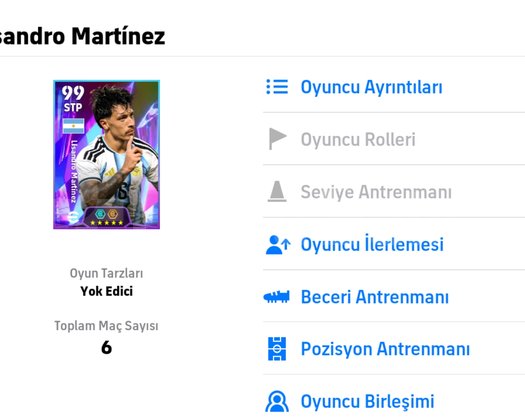Click the boot icon for Beceri Antrenmanı
The image size is (525, 420).
pyautogui.click(x=277, y=297)
